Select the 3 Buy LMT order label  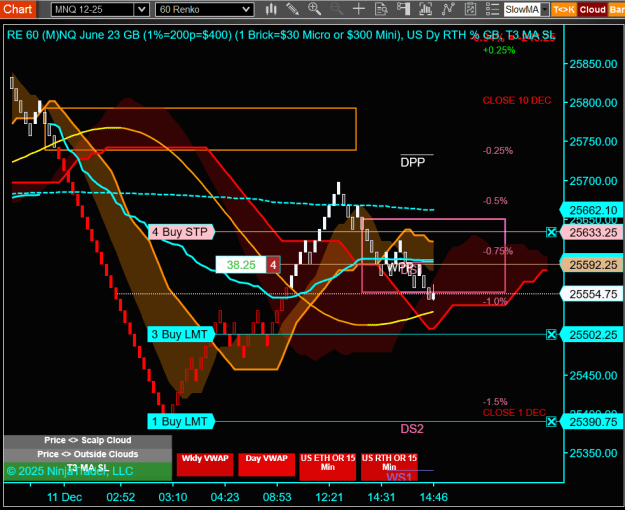coord(181,335)
